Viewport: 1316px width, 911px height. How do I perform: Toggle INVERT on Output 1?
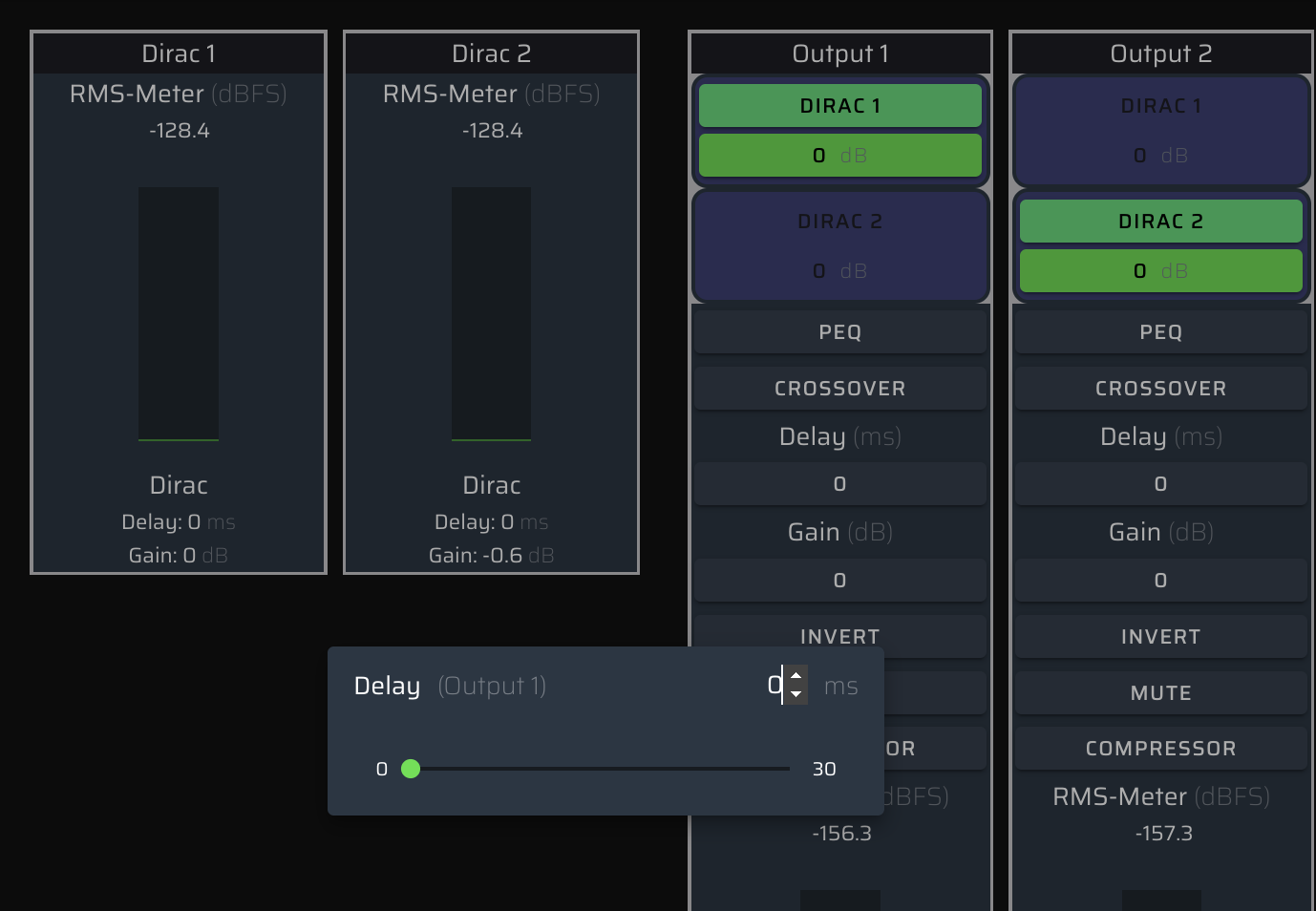click(x=840, y=636)
